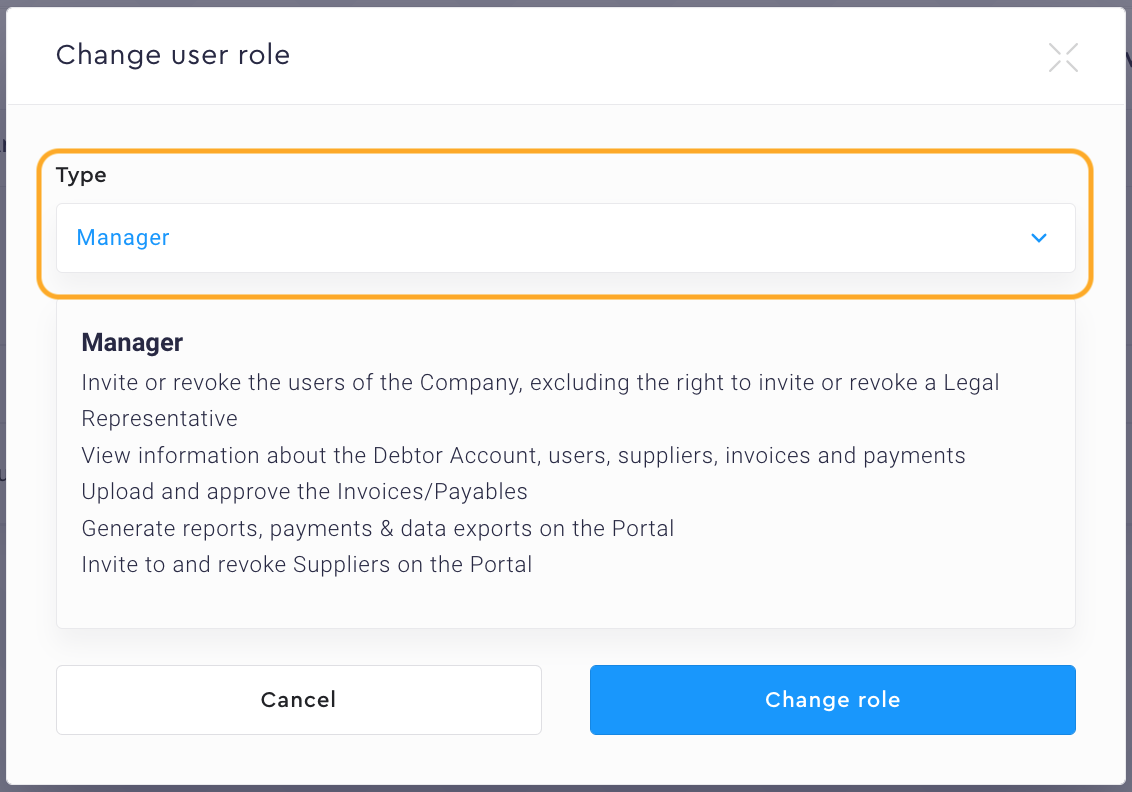Image resolution: width=1132 pixels, height=792 pixels.
Task: Click the Manager selection to change role type
Action: [x=566, y=238]
